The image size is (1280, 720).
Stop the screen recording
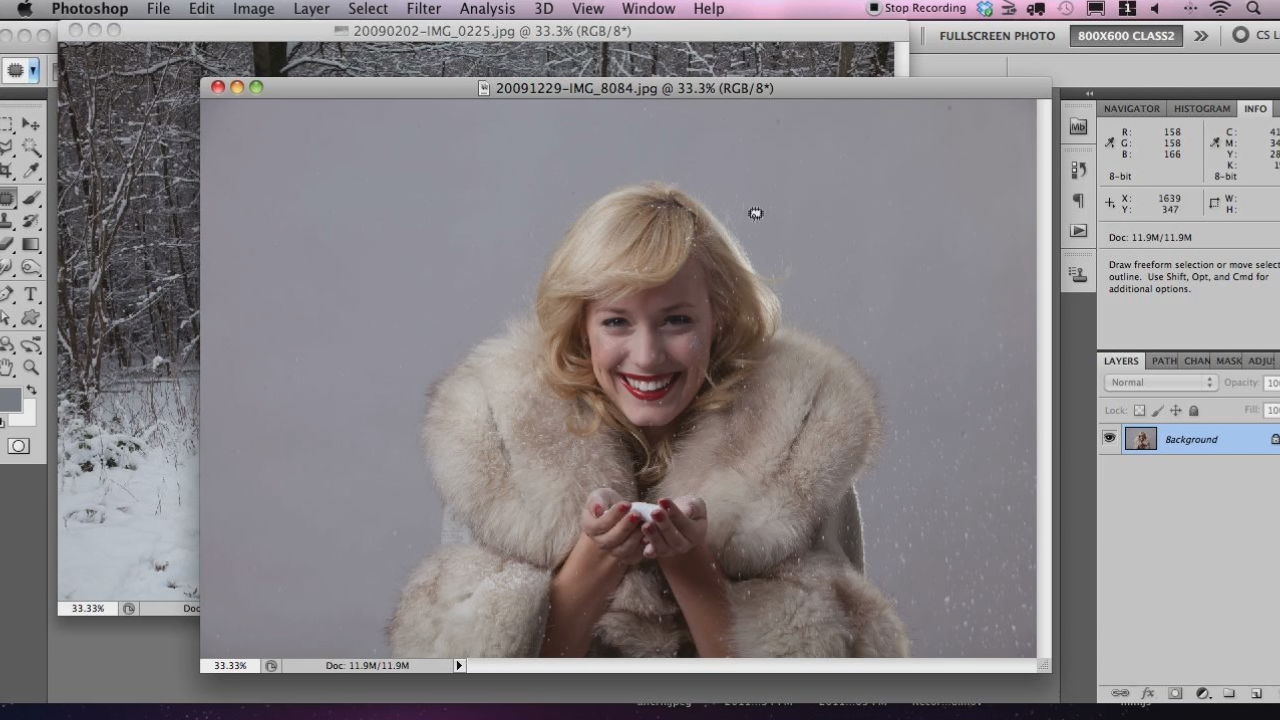(x=916, y=8)
